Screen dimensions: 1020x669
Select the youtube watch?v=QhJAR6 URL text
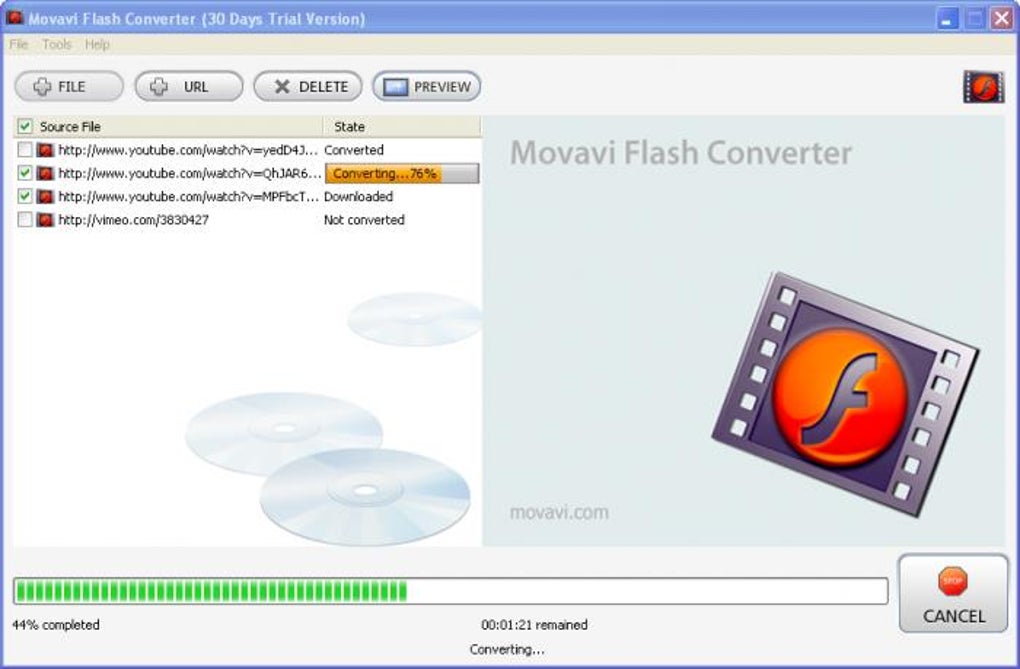click(x=190, y=173)
